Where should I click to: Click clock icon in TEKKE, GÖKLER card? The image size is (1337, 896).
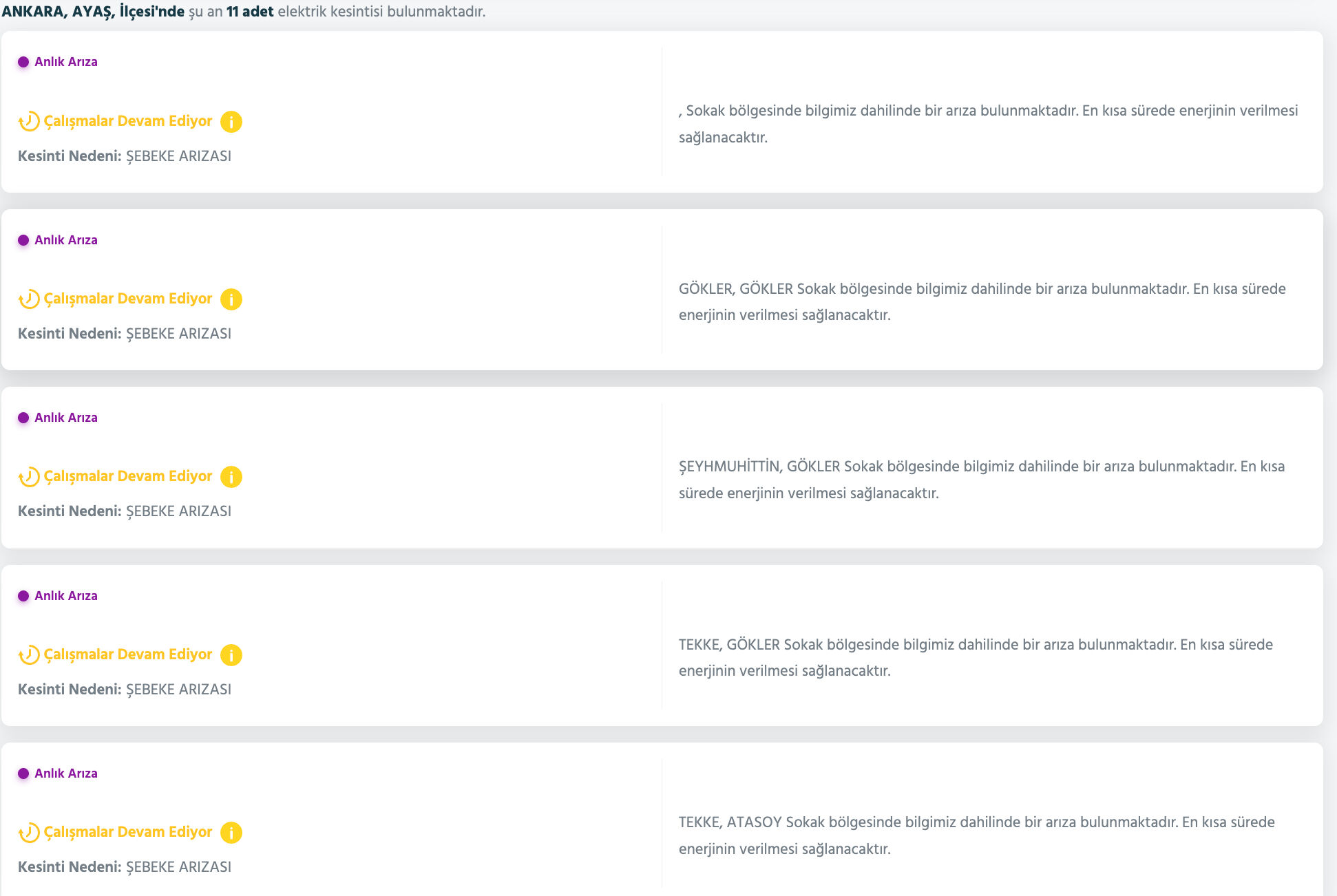(x=29, y=655)
